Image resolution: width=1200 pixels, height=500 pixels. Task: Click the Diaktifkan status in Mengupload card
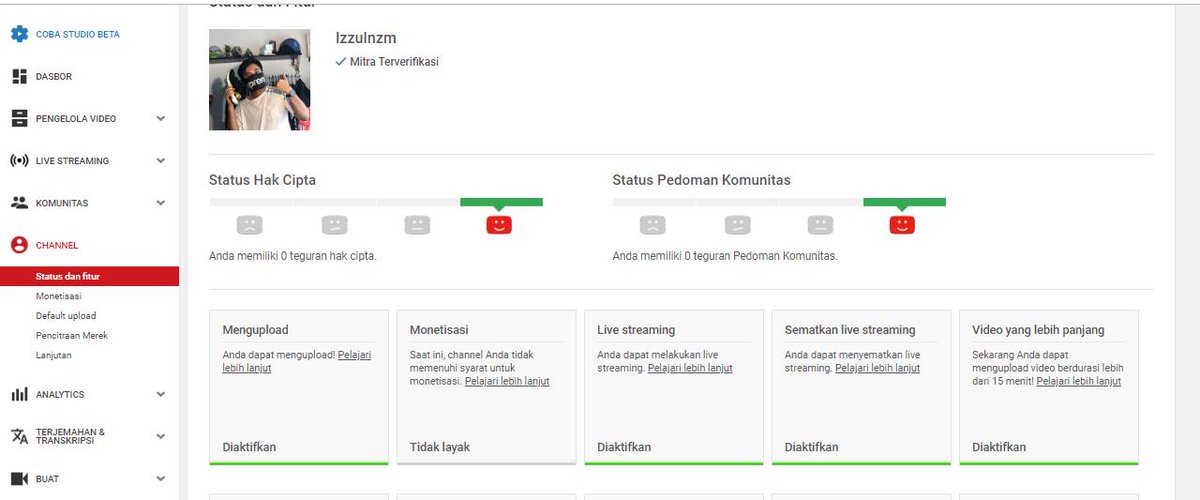pos(249,447)
